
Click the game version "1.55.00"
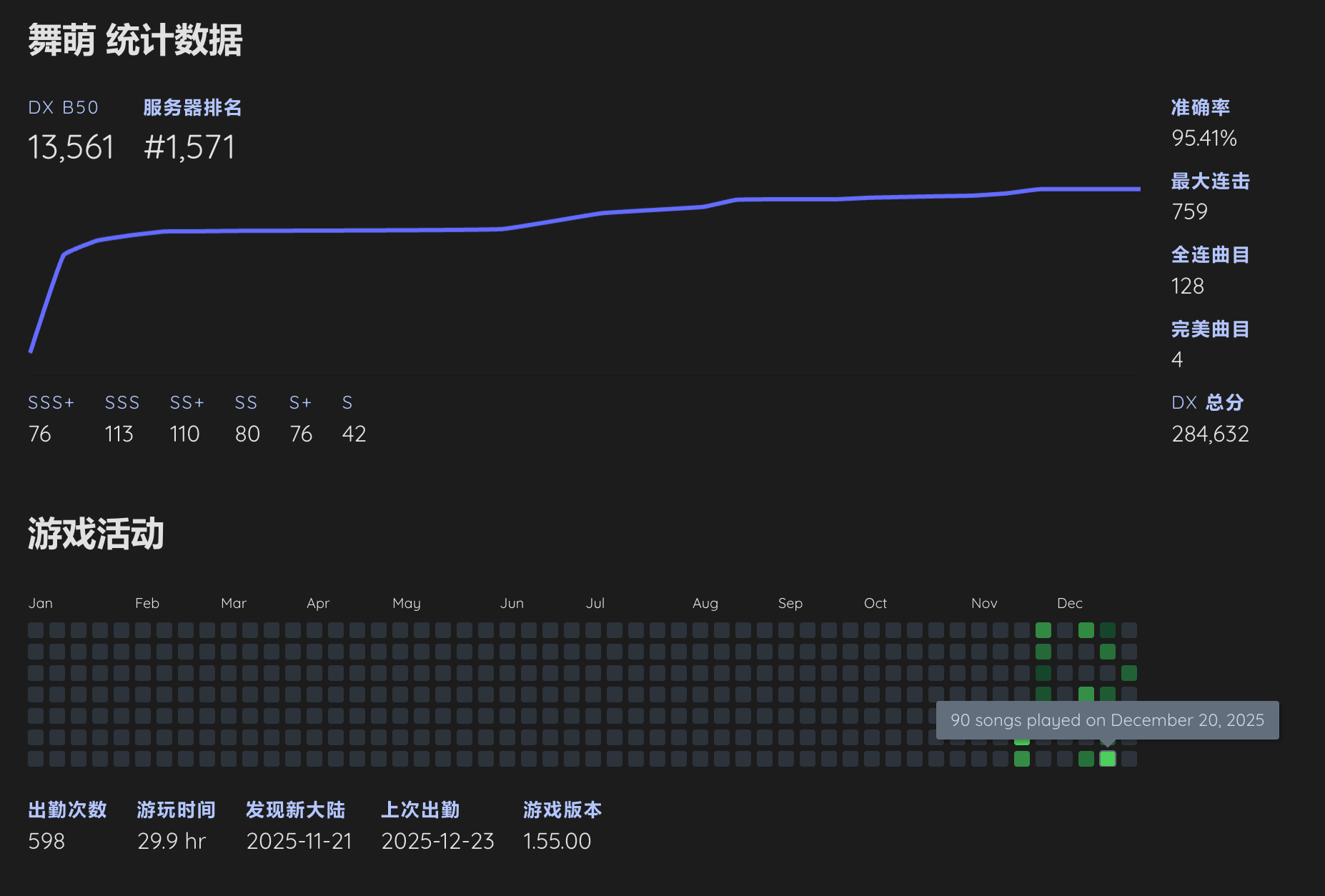pyautogui.click(x=557, y=841)
